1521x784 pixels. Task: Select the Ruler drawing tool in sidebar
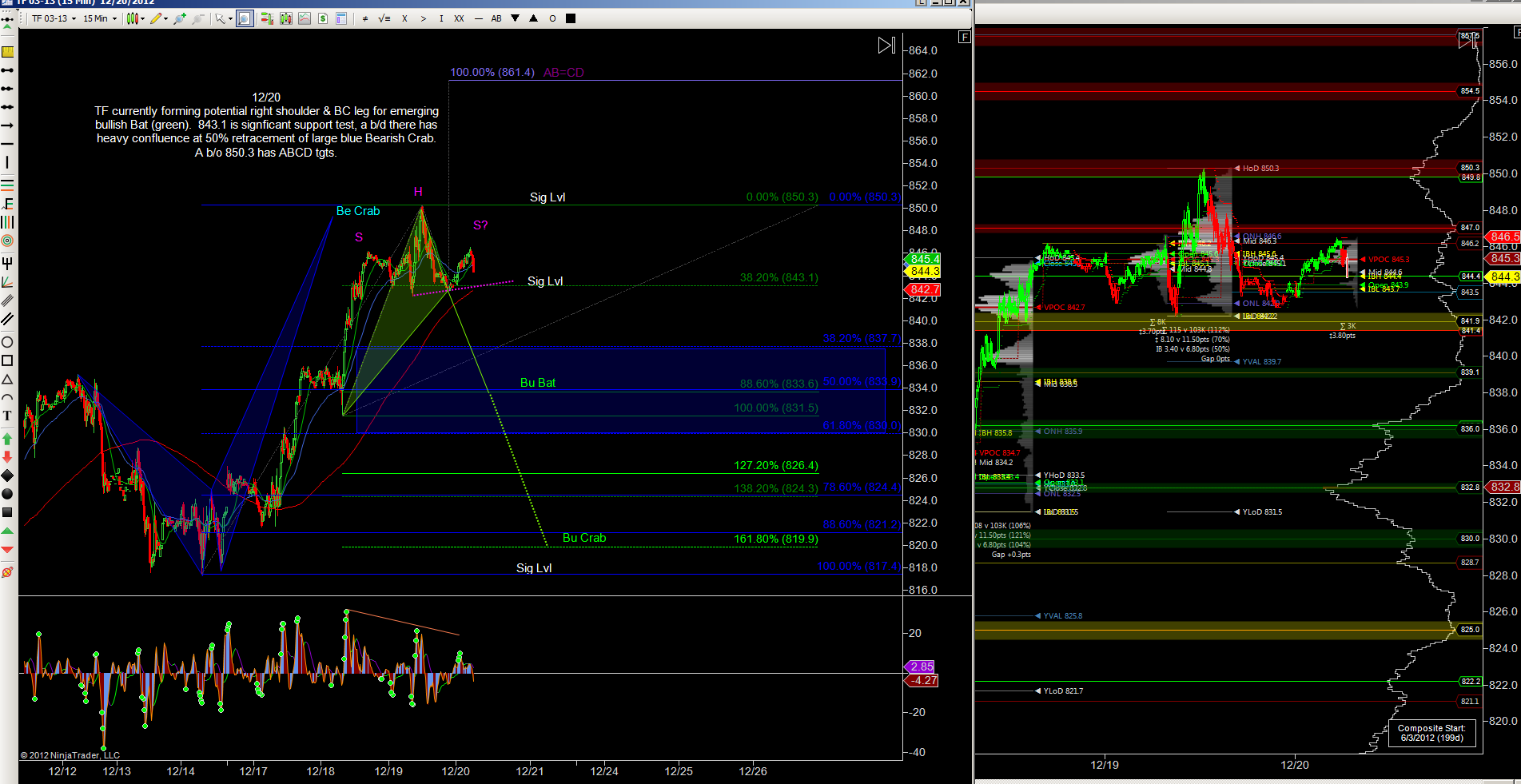click(7, 52)
